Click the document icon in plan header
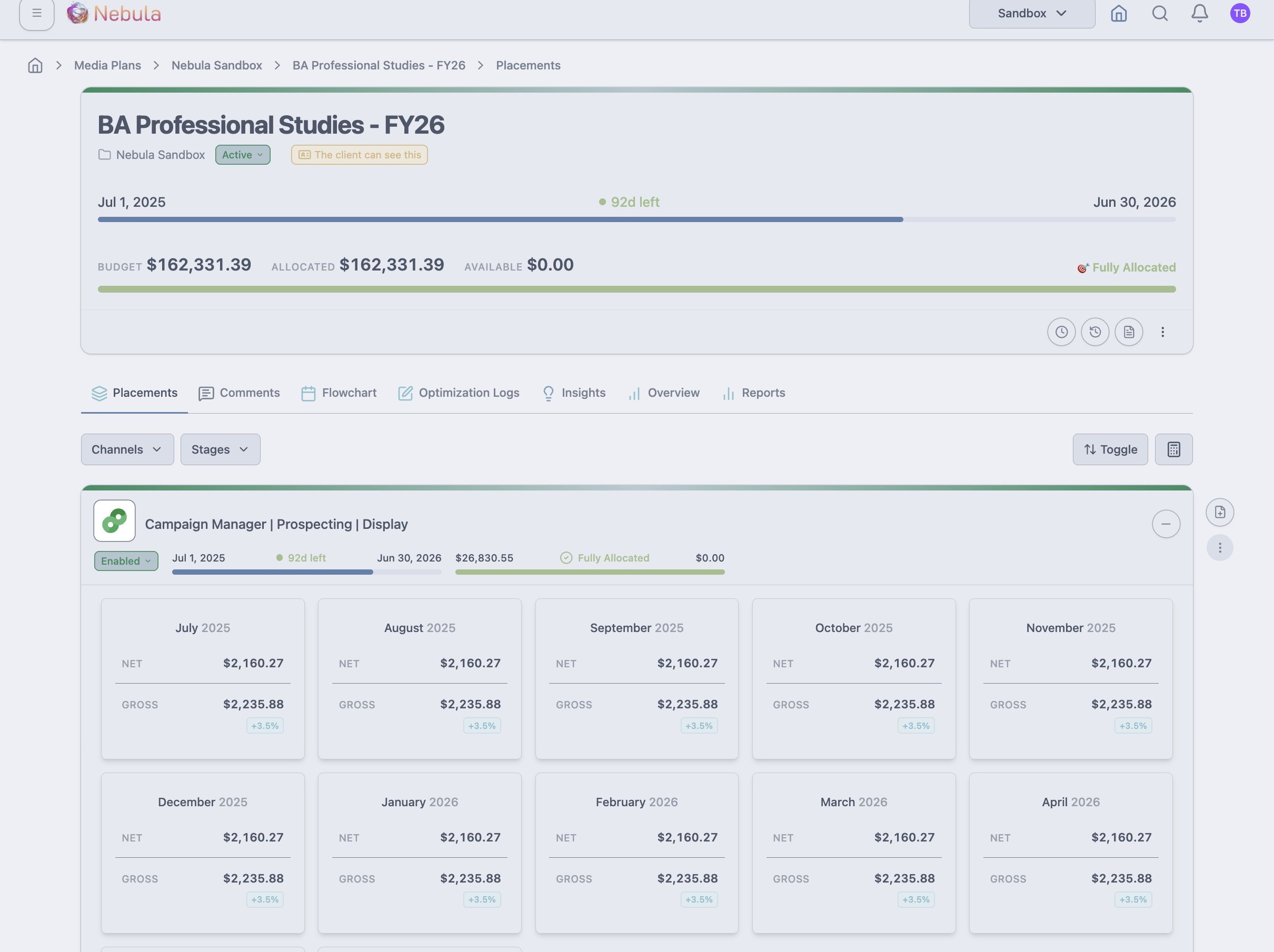Image resolution: width=1274 pixels, height=952 pixels. tap(1128, 332)
